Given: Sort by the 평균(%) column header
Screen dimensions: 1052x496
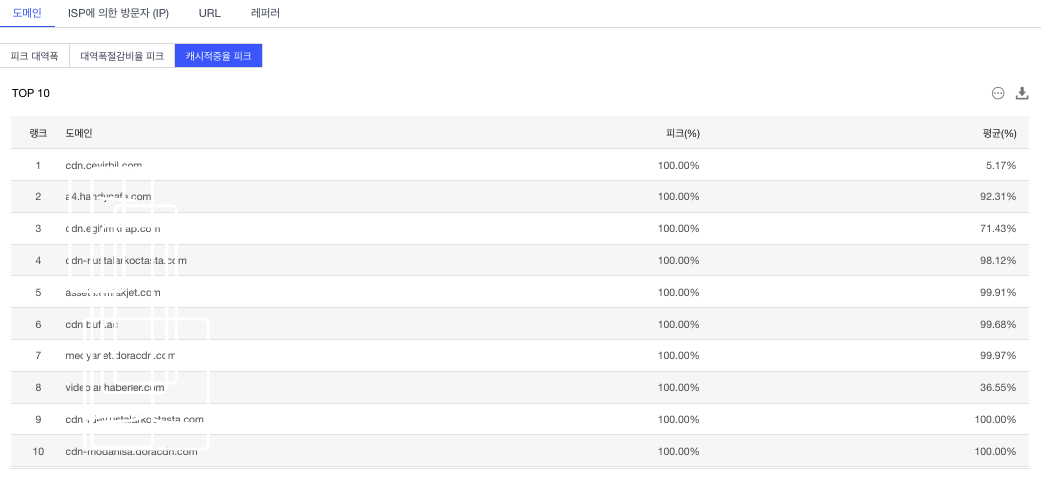Looking at the screenshot, I should point(999,133).
